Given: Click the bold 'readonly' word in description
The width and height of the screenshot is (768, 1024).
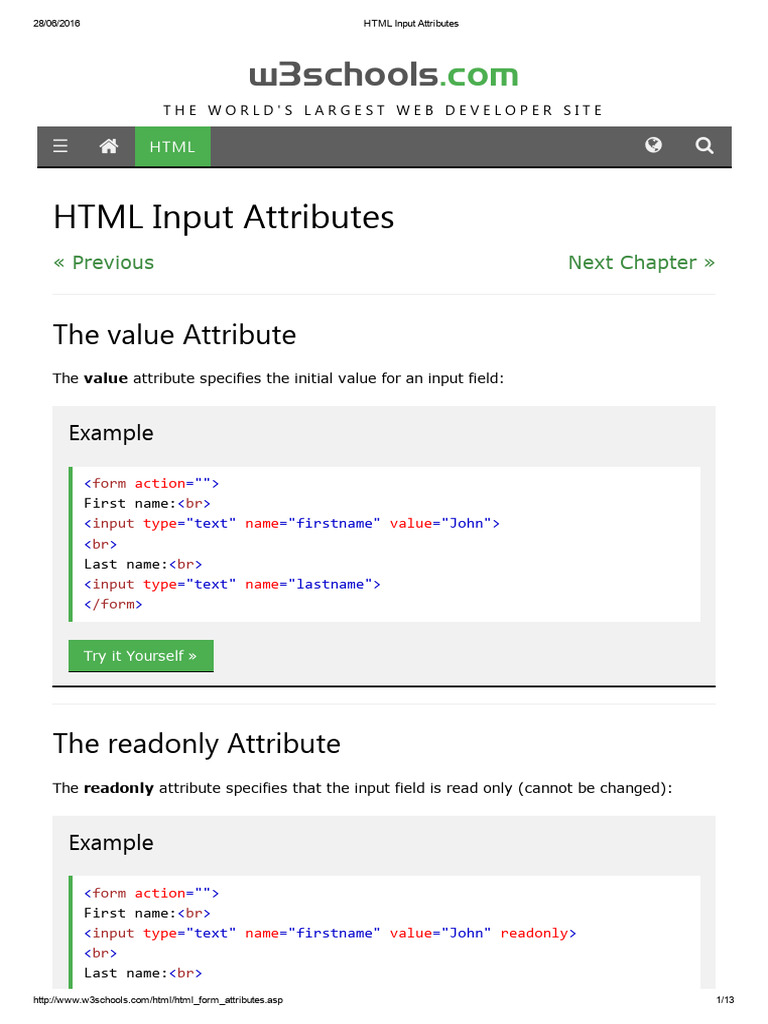Looking at the screenshot, I should 118,788.
